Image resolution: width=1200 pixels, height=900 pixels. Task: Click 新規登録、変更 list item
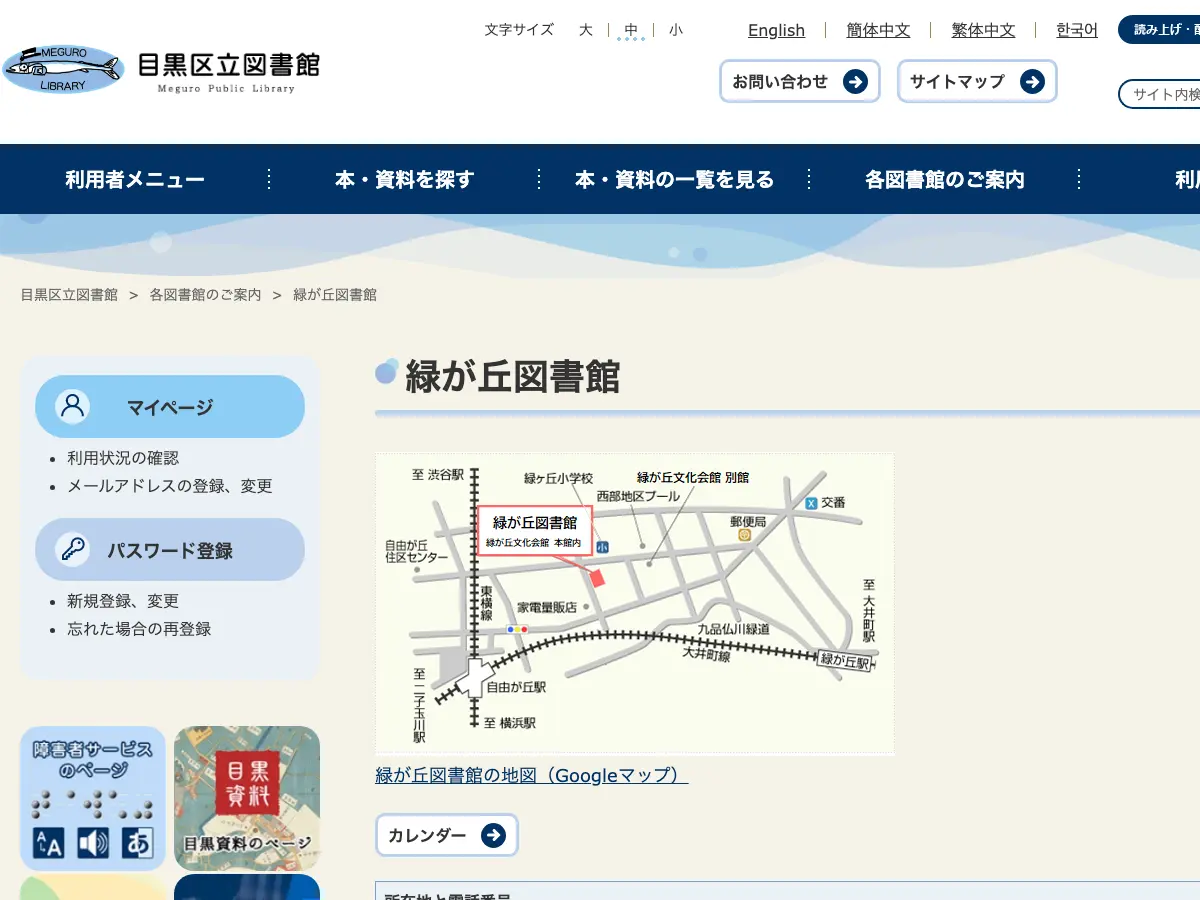tap(123, 601)
